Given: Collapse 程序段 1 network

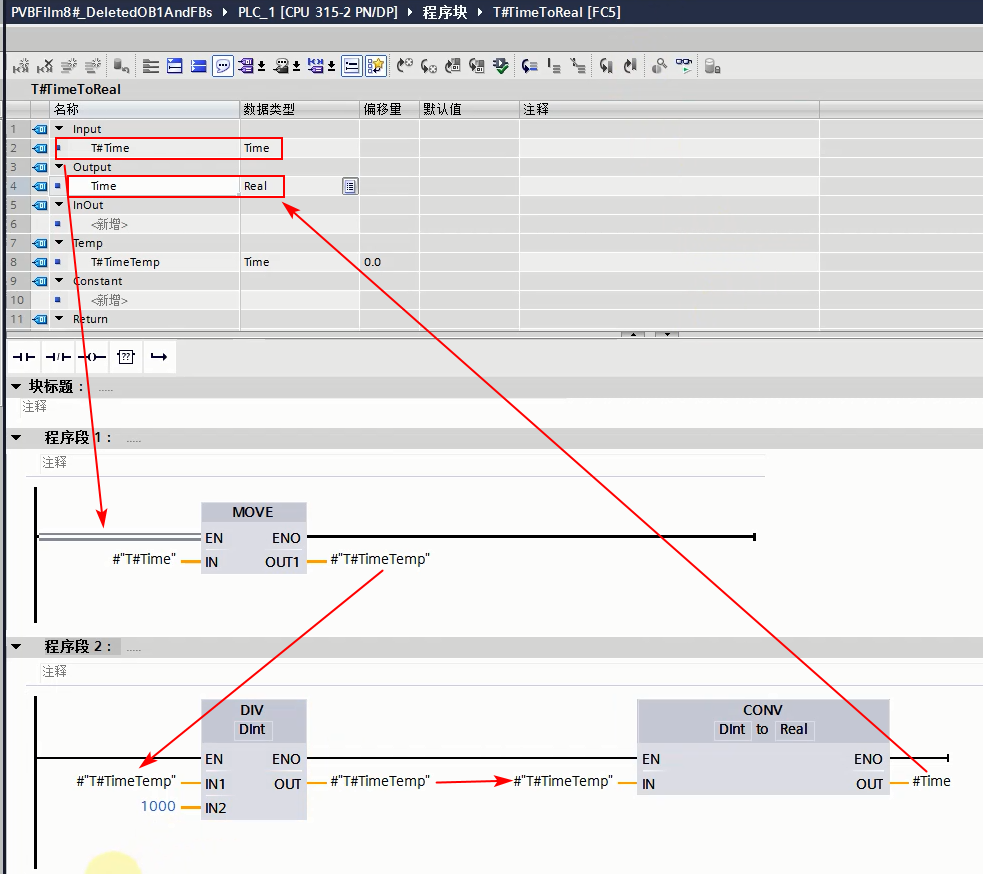Looking at the screenshot, I should click(x=16, y=438).
